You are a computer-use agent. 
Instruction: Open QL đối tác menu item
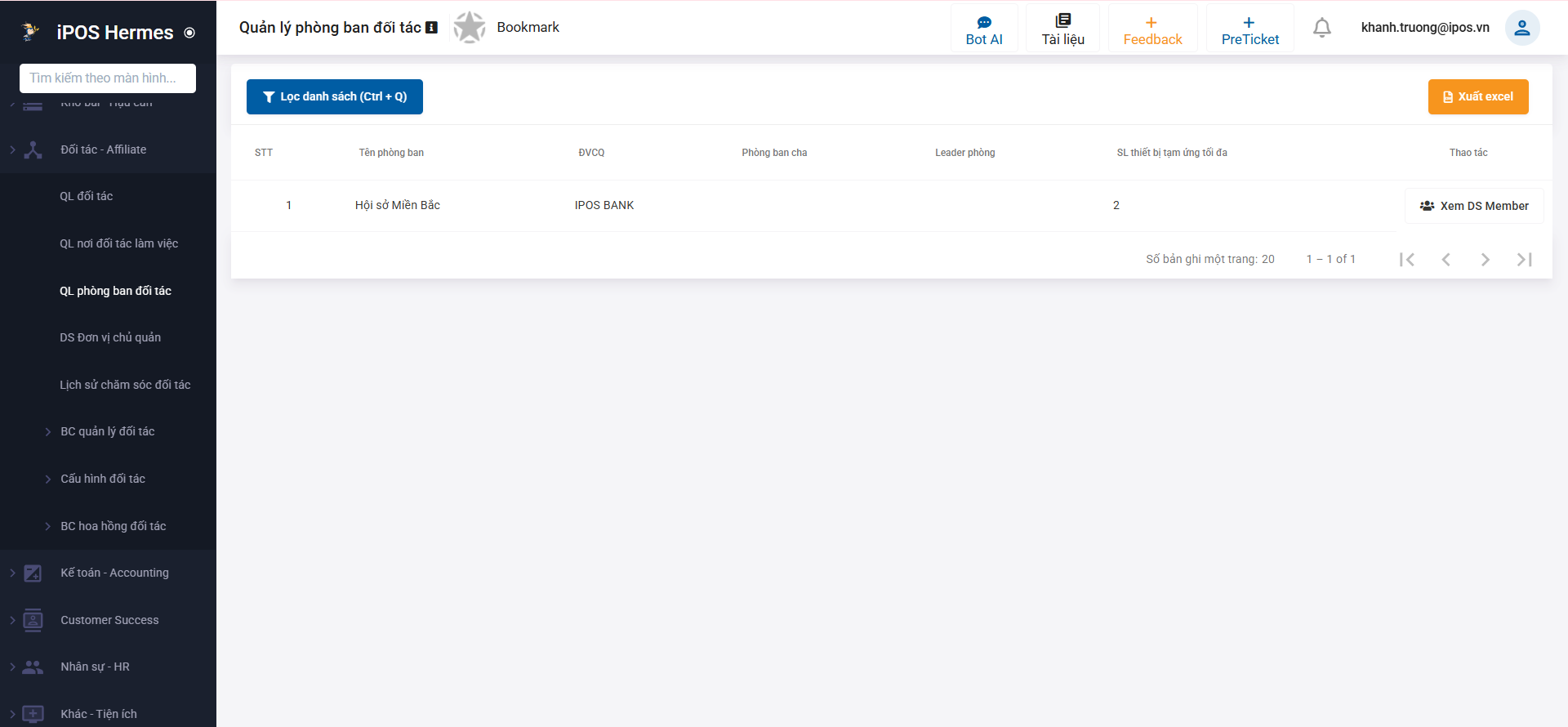pos(86,196)
